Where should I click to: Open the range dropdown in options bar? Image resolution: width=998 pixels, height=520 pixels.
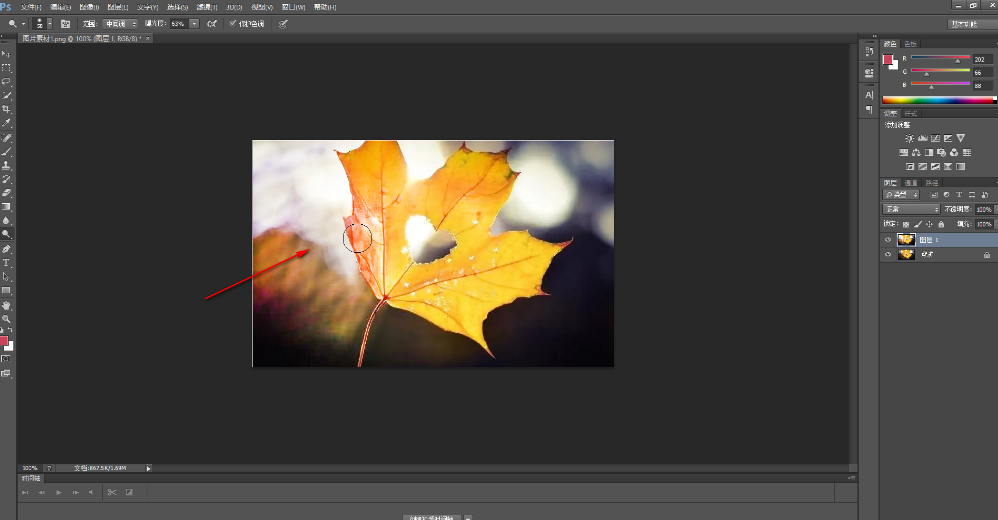[121, 23]
